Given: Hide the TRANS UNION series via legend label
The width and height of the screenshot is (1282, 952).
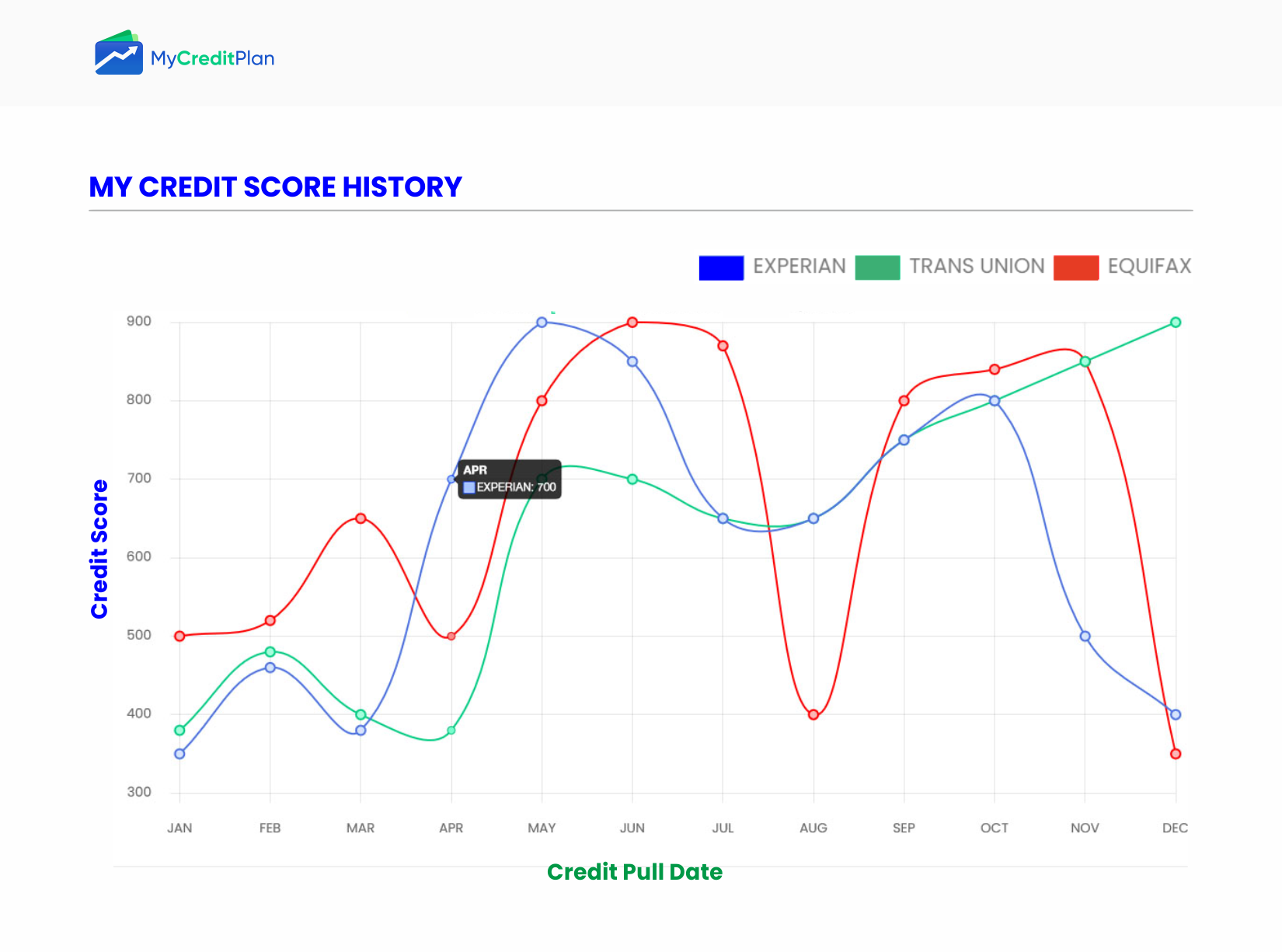Looking at the screenshot, I should pos(977,267).
